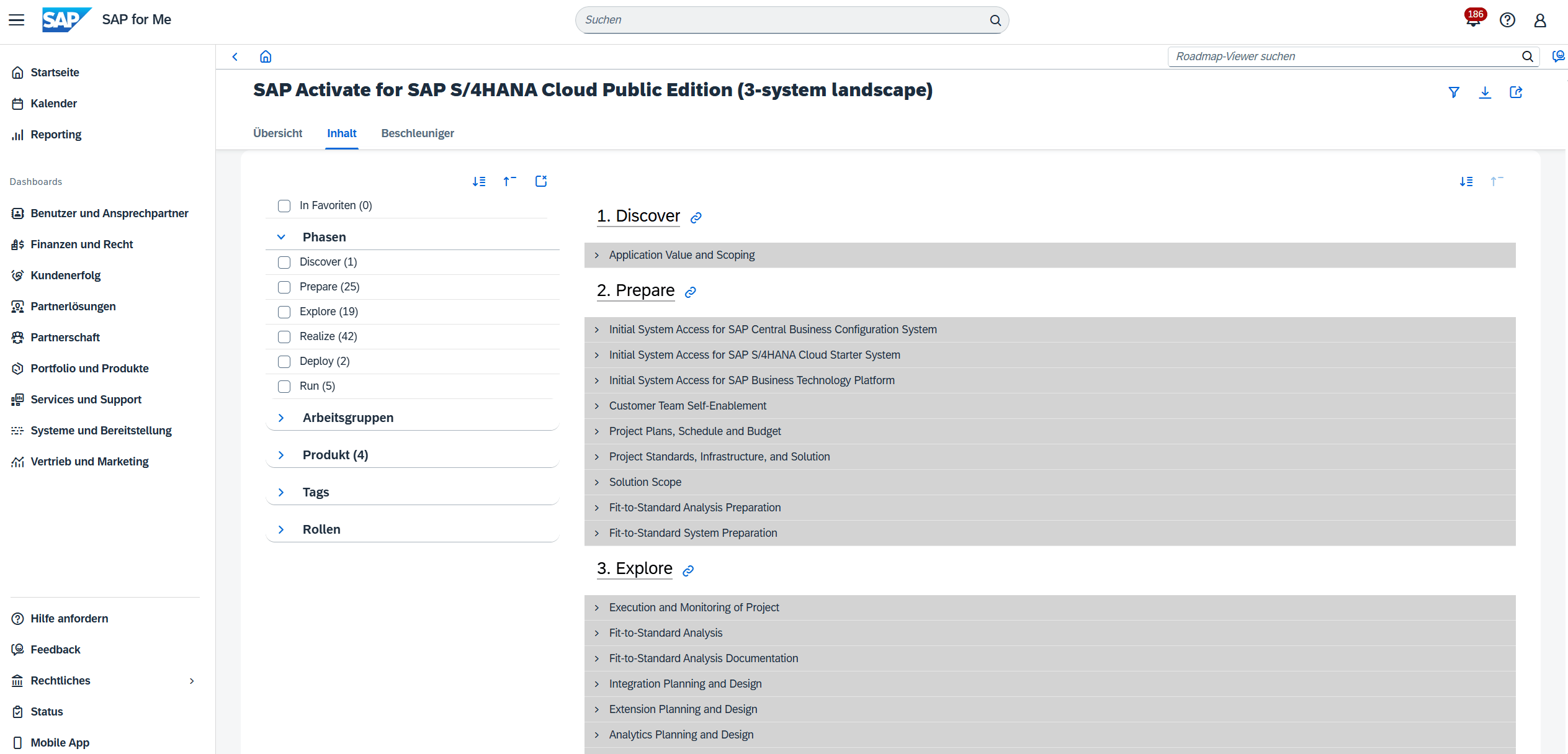Click reset filters icon in filter panel

[541, 181]
